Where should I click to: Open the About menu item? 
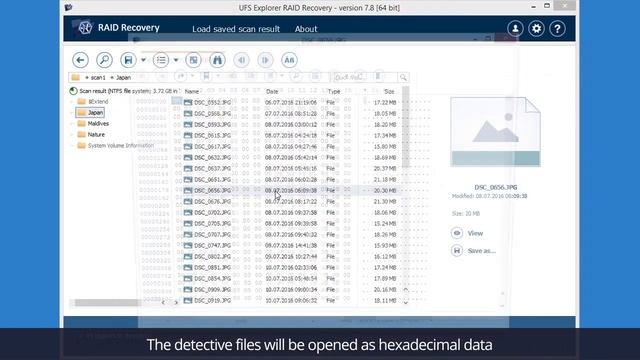pos(306,29)
